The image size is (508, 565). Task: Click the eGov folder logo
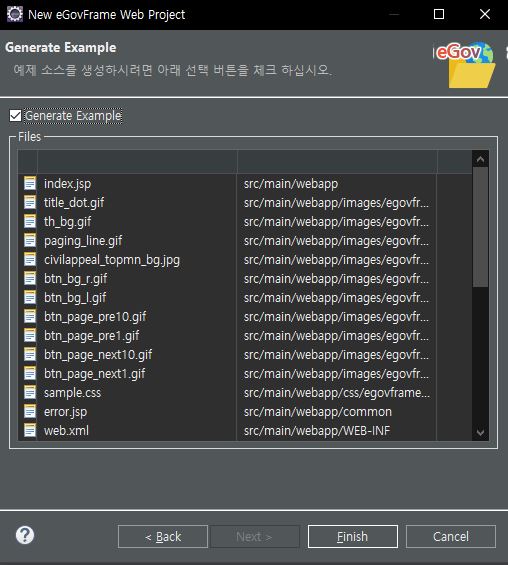tap(466, 65)
